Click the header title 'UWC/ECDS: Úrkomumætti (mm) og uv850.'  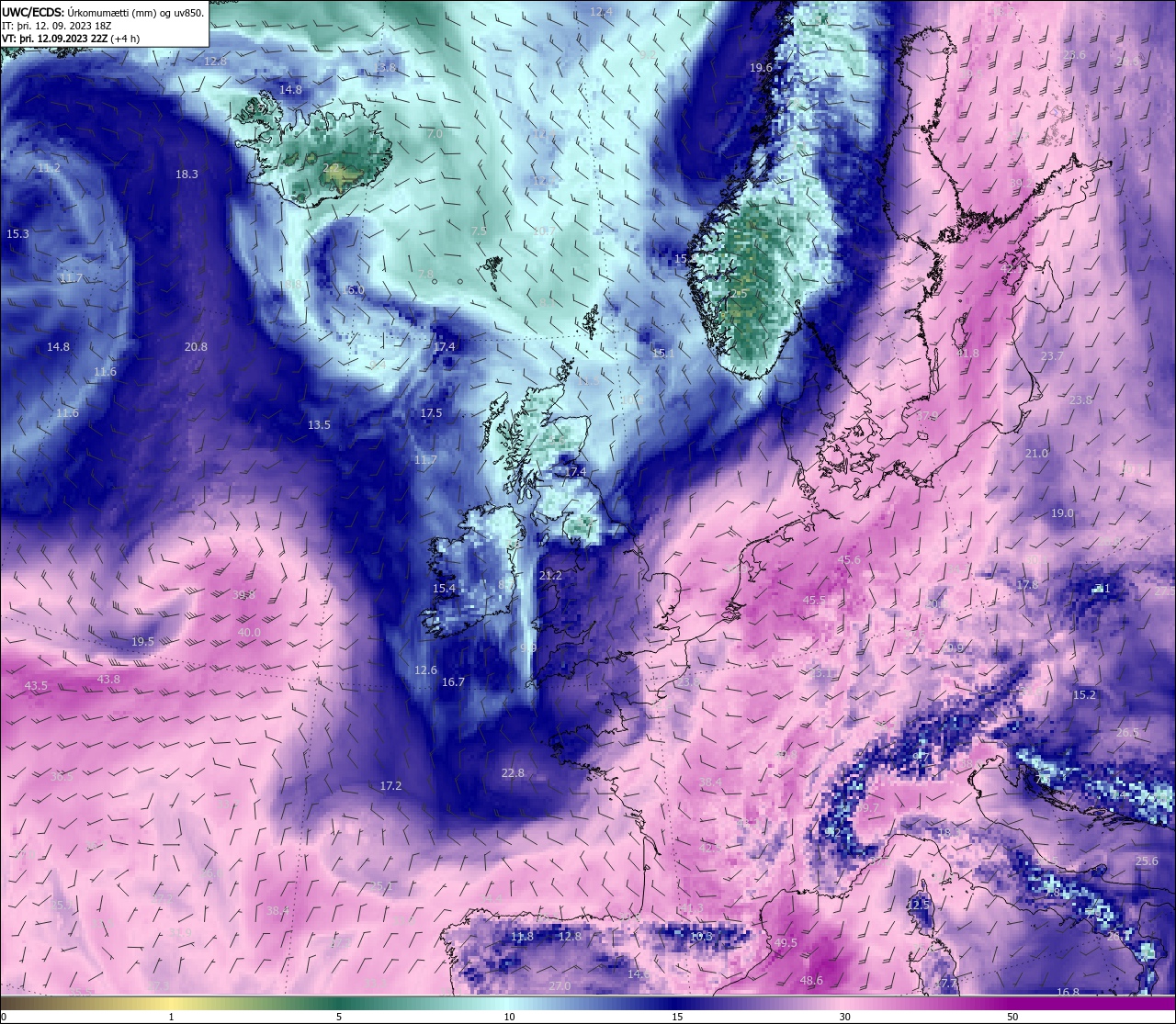click(103, 12)
